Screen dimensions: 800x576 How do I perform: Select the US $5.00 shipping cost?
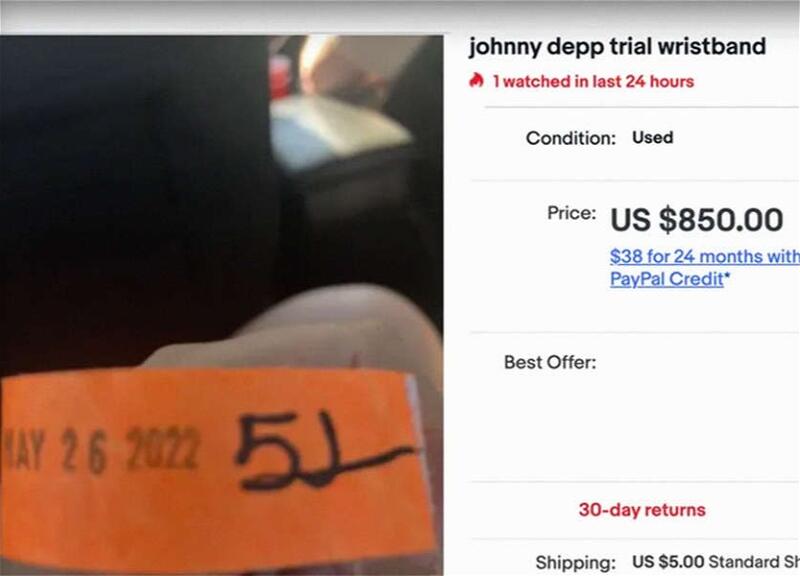click(668, 562)
